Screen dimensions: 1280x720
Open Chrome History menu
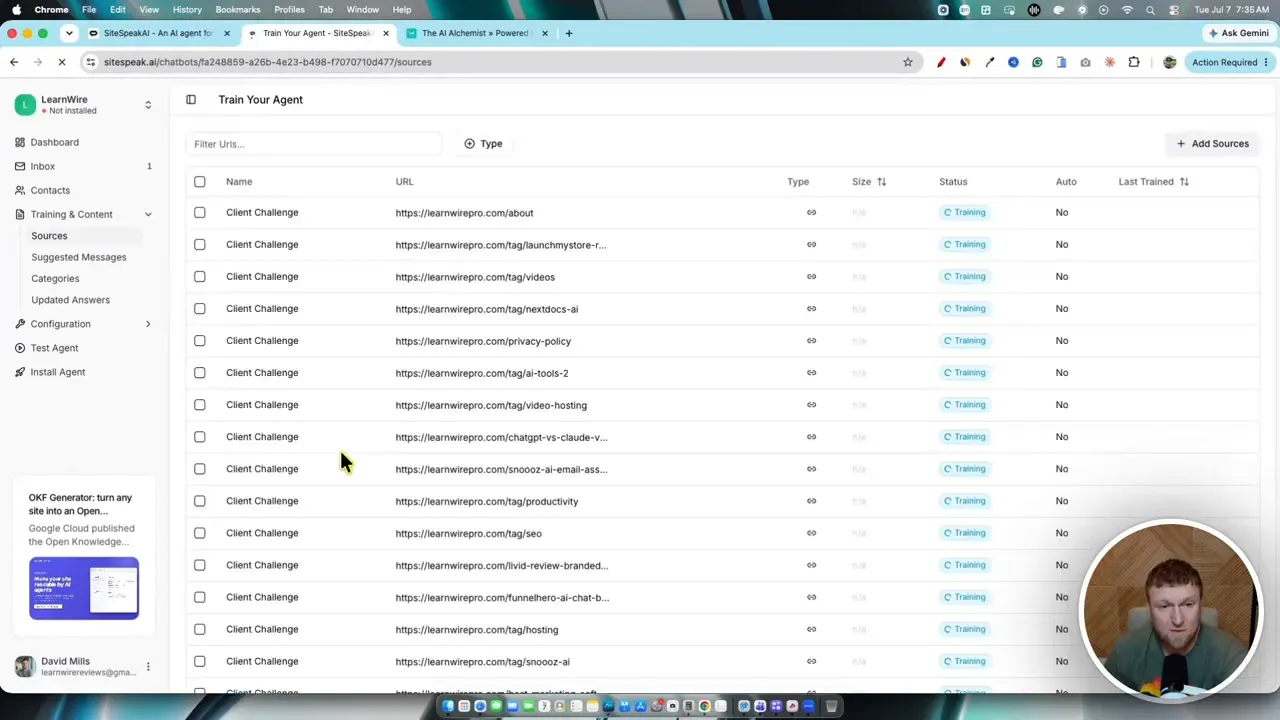coord(187,10)
